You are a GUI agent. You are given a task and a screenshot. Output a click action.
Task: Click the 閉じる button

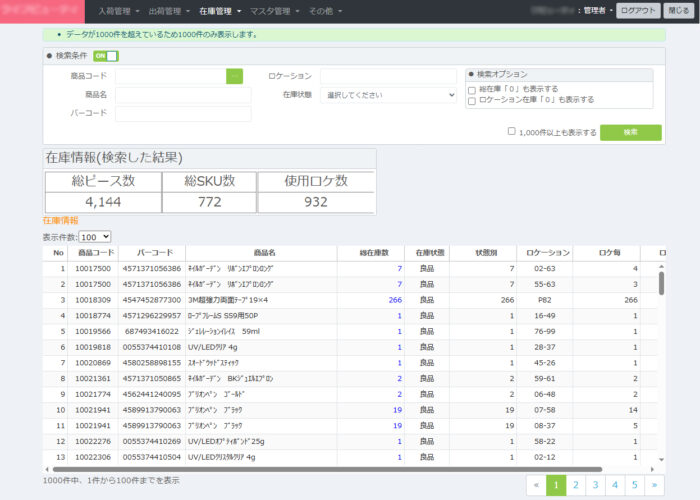click(679, 11)
